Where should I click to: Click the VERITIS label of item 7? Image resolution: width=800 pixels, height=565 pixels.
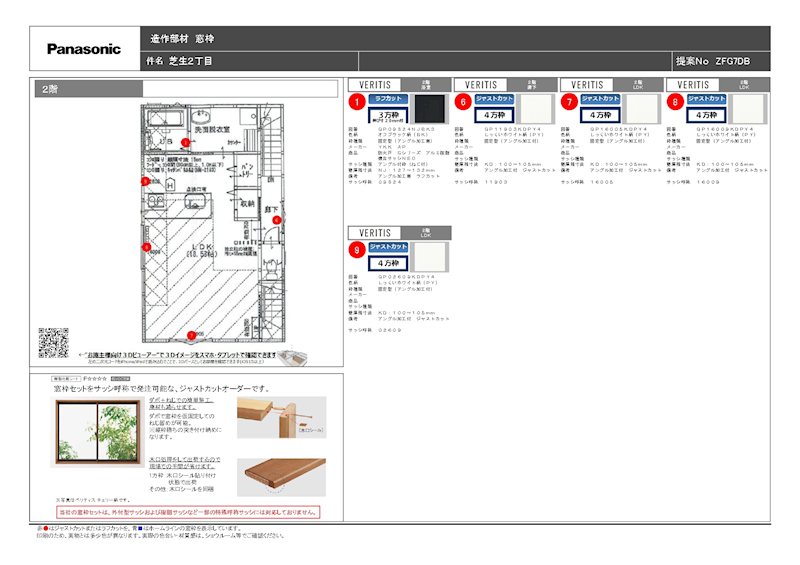pos(587,85)
